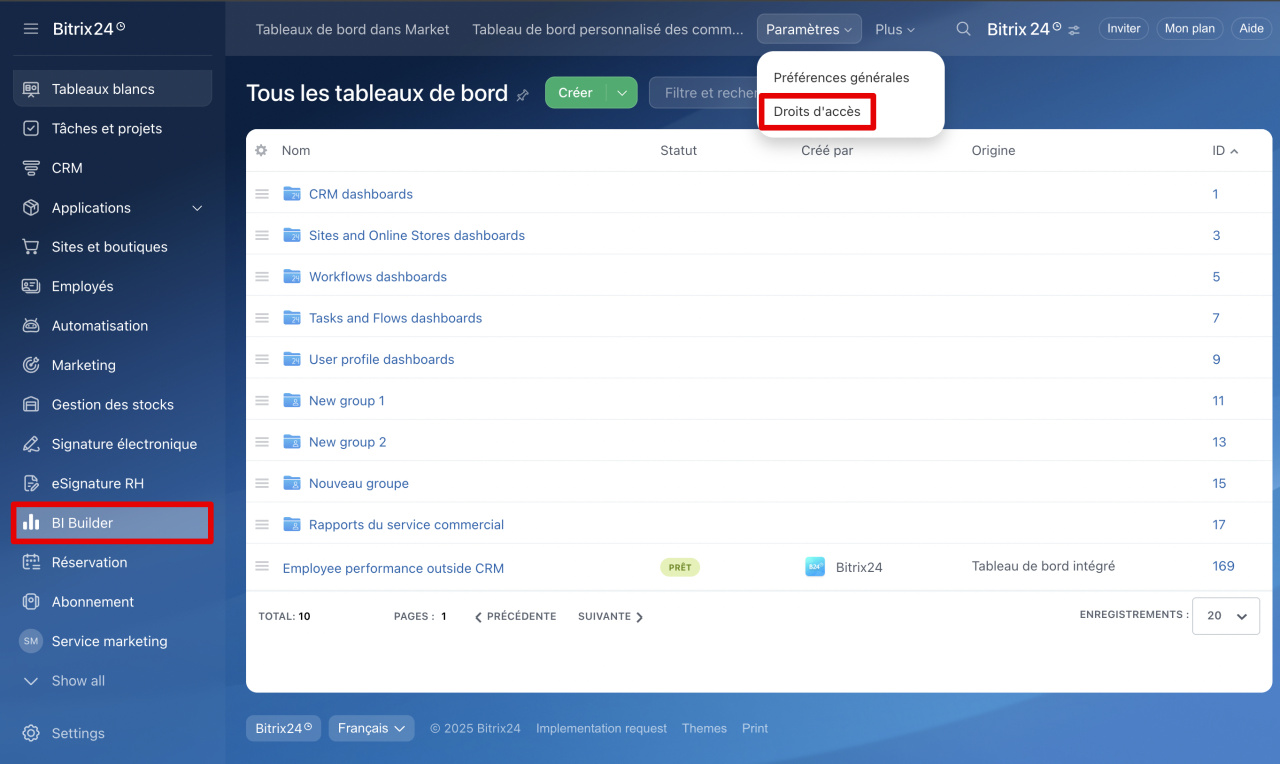This screenshot has width=1280, height=764.
Task: Click the eSignature RH document icon
Action: point(31,483)
